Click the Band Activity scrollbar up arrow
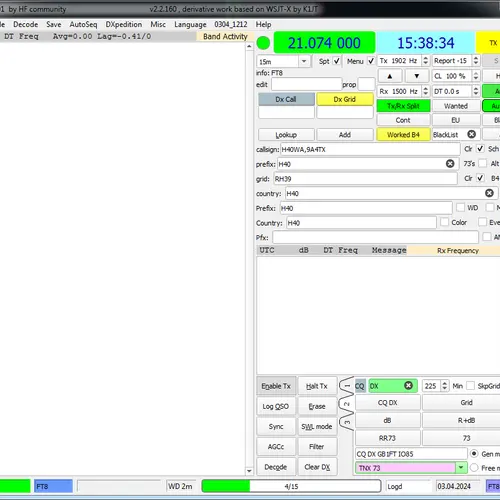500x500 pixels. pyautogui.click(x=249, y=46)
